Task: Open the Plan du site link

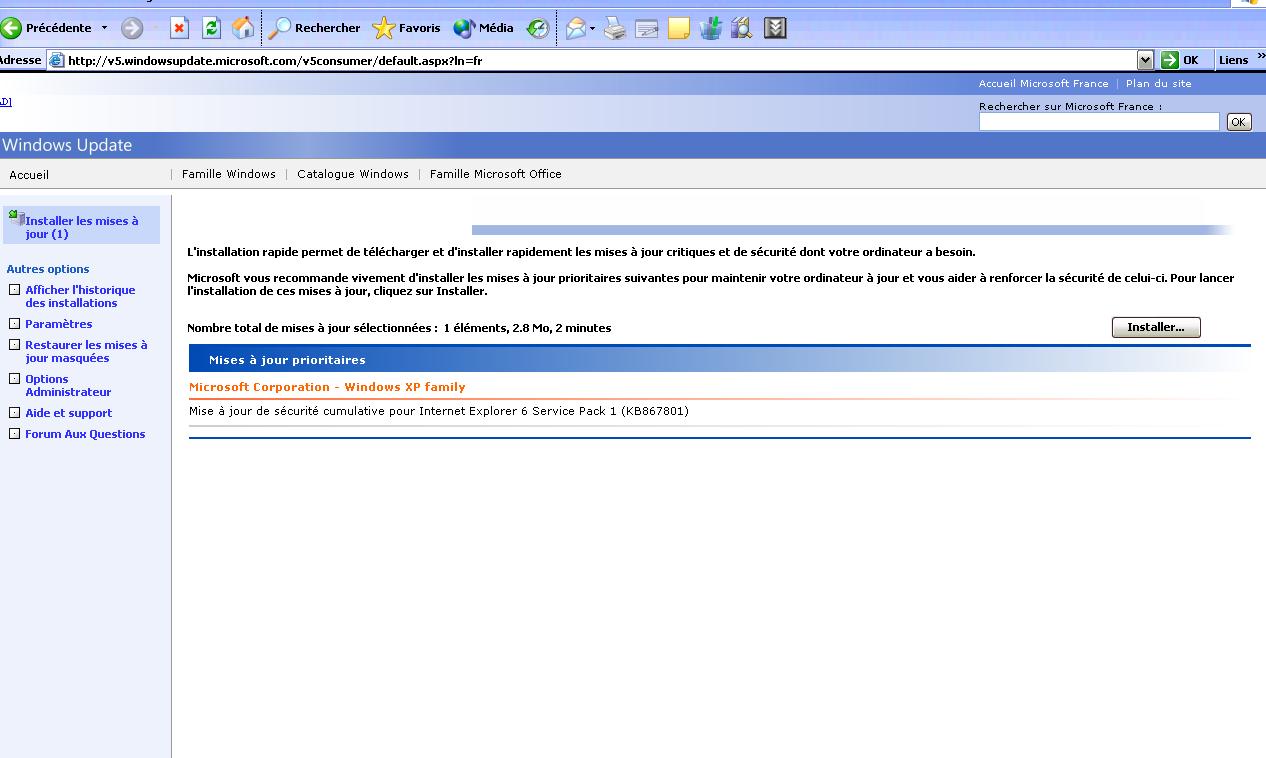Action: pyautogui.click(x=1158, y=84)
